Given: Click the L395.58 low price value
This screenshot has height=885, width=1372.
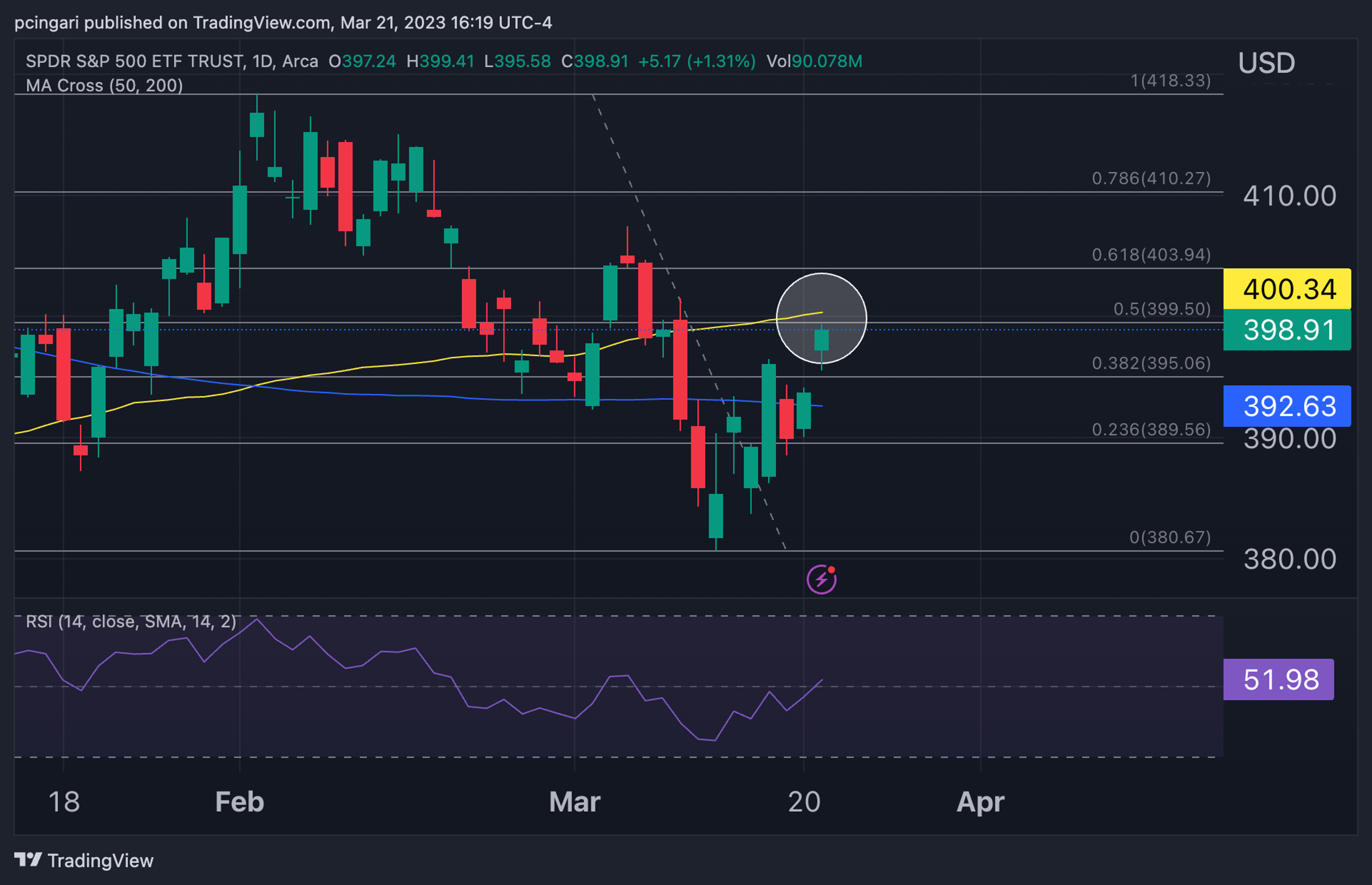Looking at the screenshot, I should click(517, 61).
